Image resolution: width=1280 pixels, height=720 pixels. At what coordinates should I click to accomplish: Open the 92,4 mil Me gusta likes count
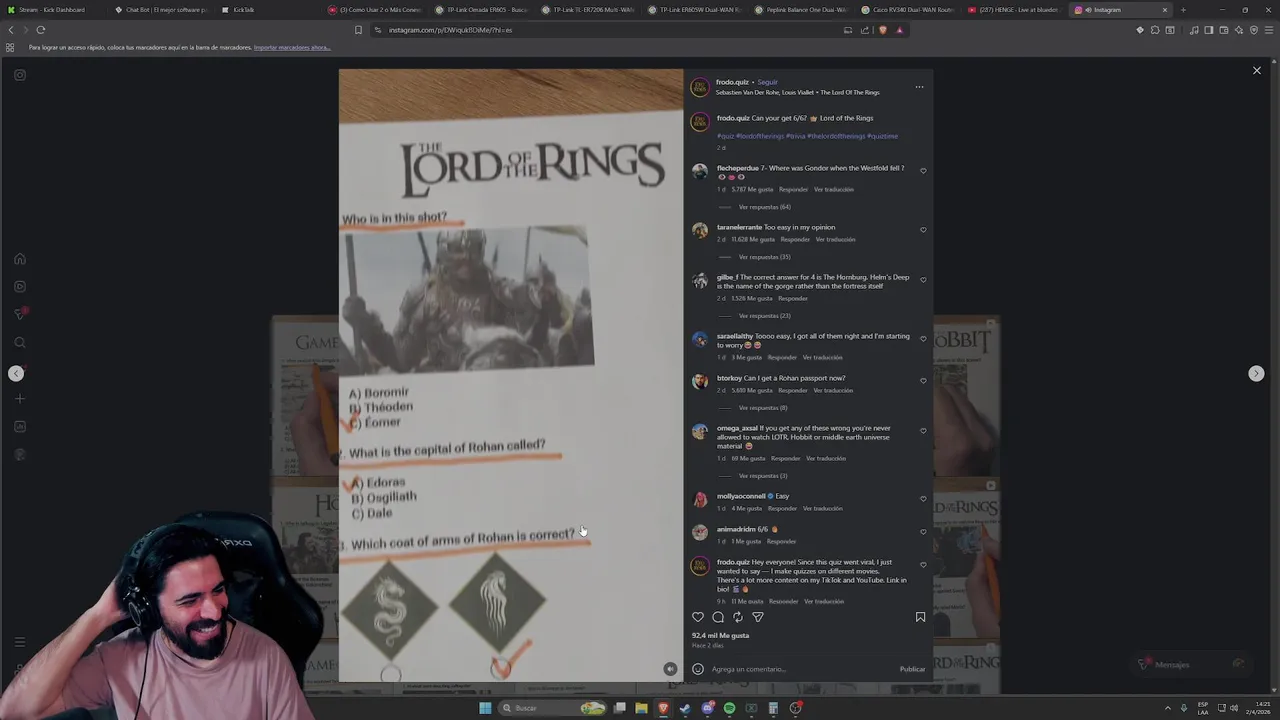[720, 636]
